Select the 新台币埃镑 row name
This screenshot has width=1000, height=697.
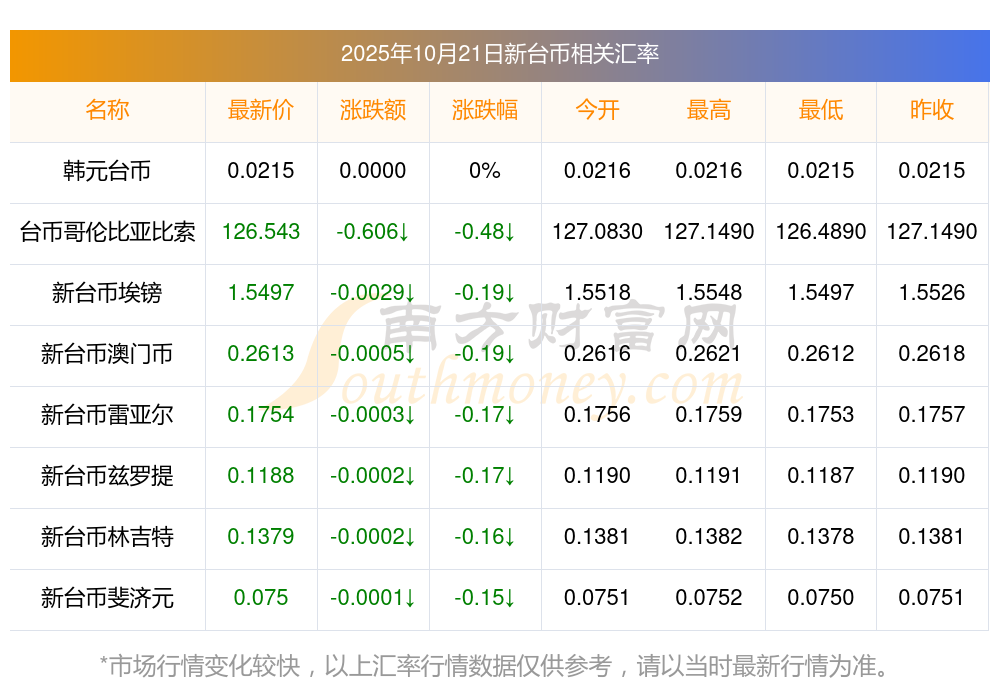pos(107,293)
